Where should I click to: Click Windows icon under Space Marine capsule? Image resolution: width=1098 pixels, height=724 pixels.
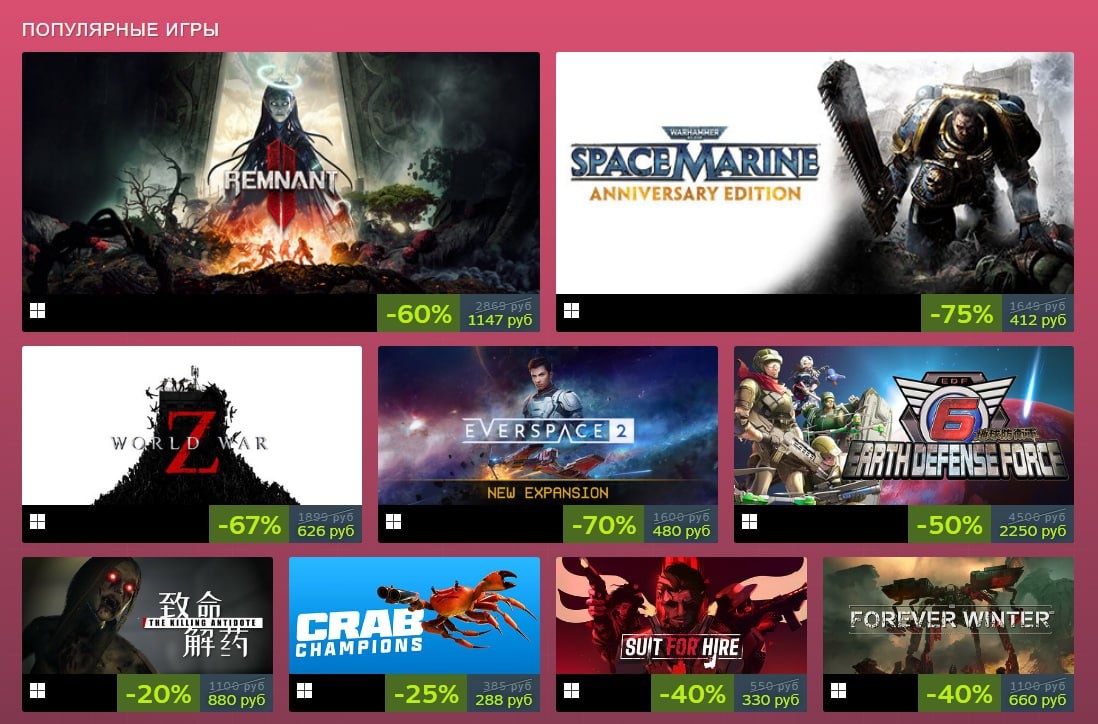pos(571,311)
